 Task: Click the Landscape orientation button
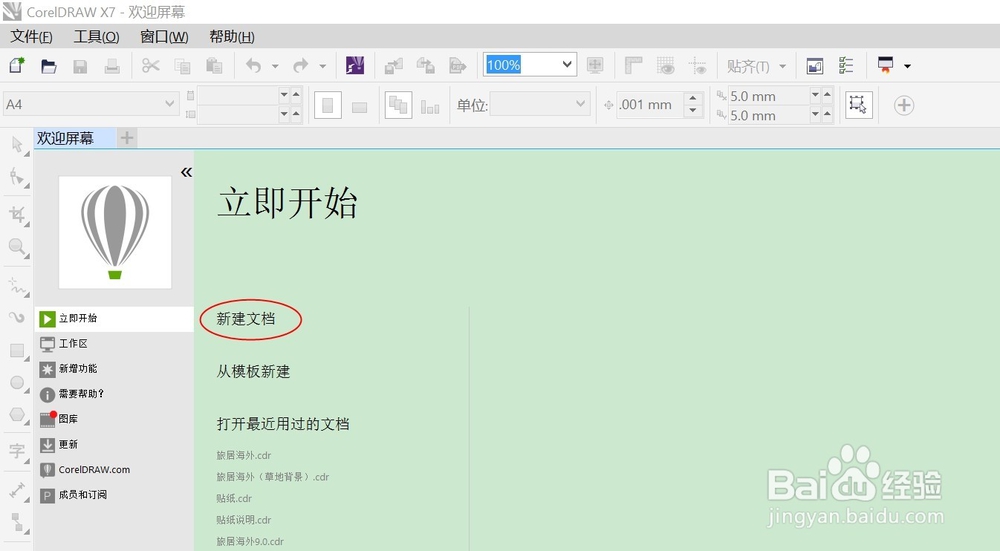click(x=360, y=107)
